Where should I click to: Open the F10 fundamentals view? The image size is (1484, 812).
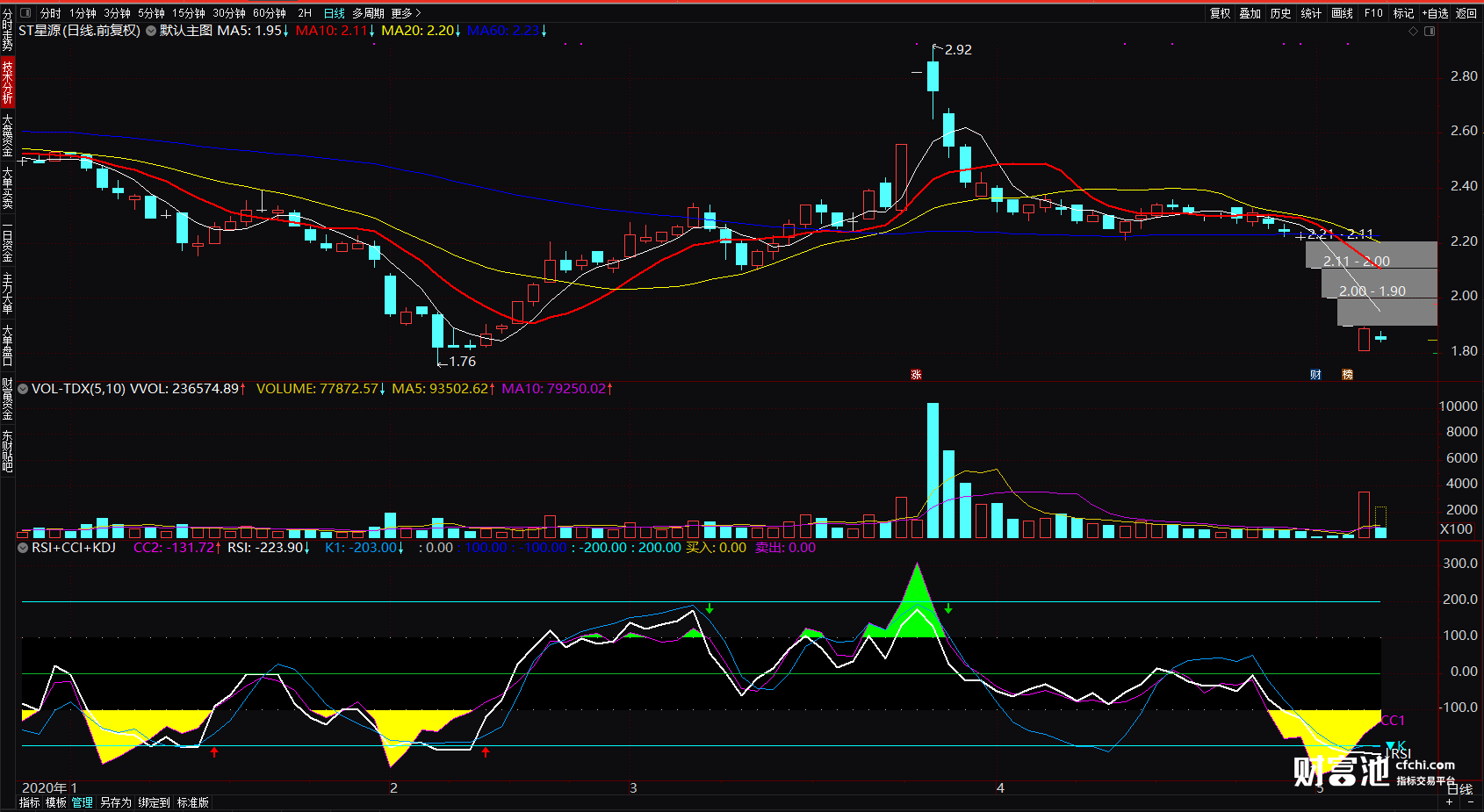[x=1373, y=13]
